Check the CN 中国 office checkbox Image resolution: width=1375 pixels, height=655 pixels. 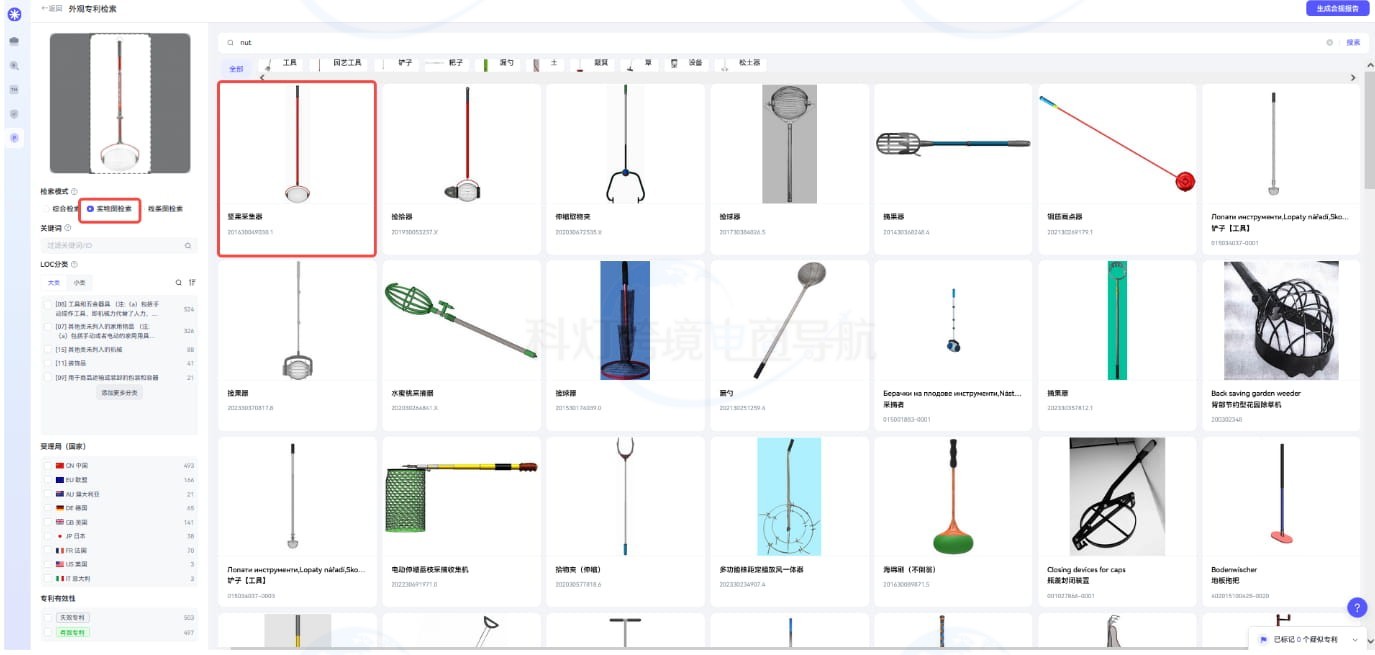tap(47, 466)
